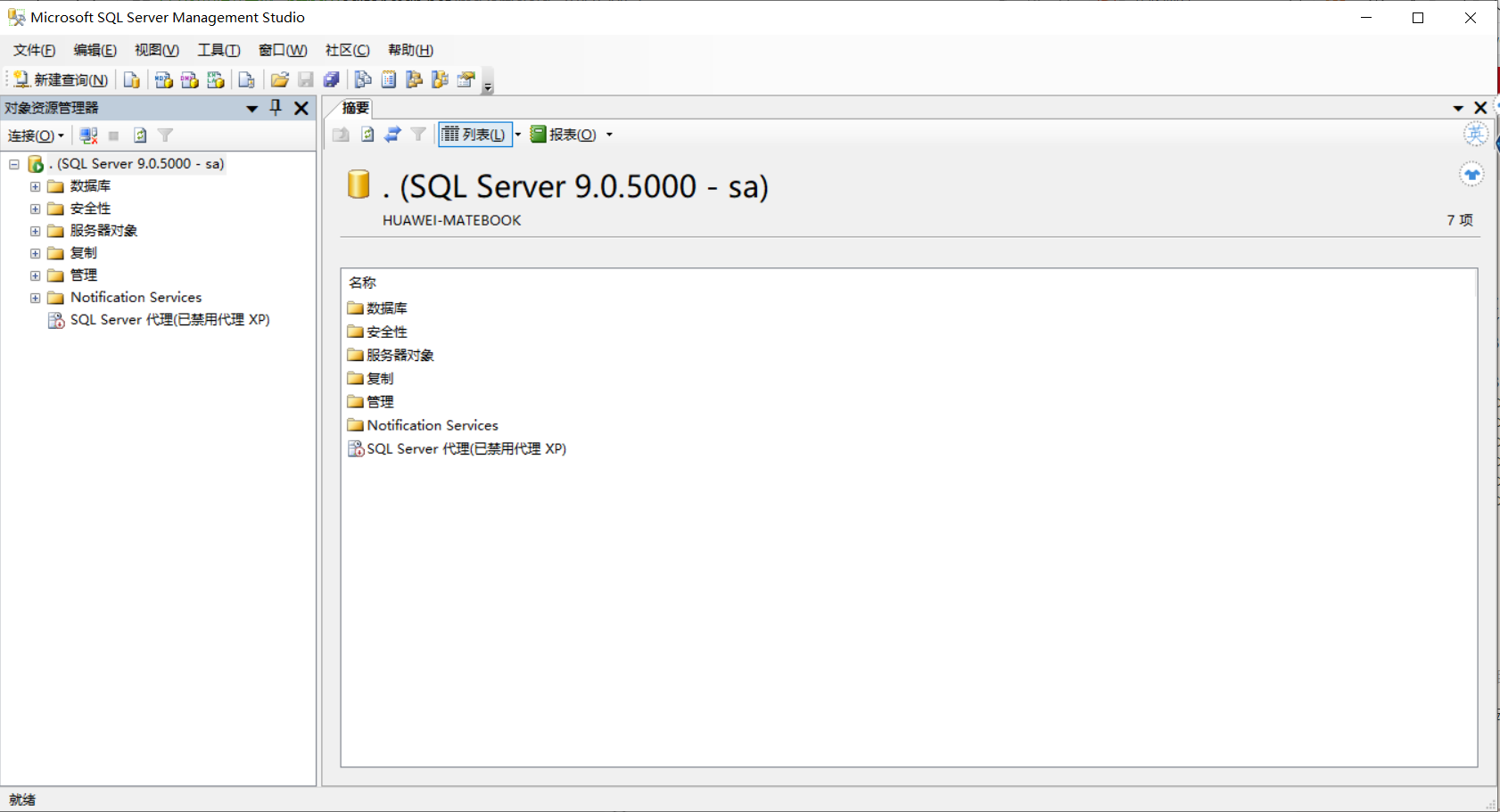
Task: Click the blue shirt floating icon
Action: [1471, 175]
